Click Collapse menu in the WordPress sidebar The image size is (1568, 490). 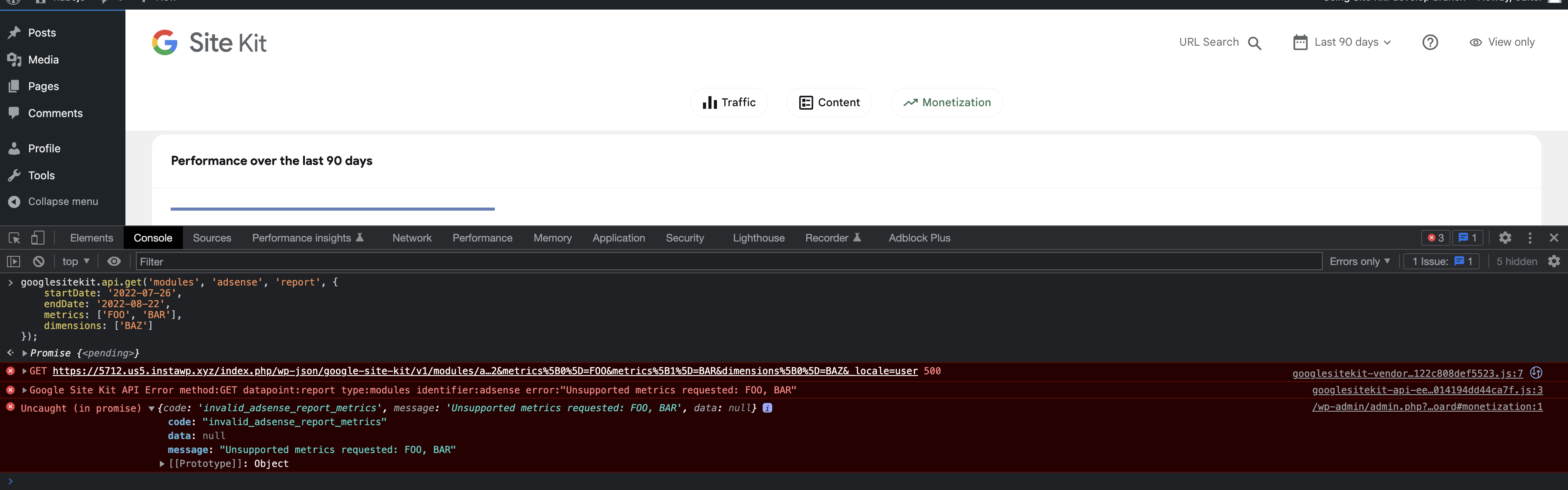61,201
